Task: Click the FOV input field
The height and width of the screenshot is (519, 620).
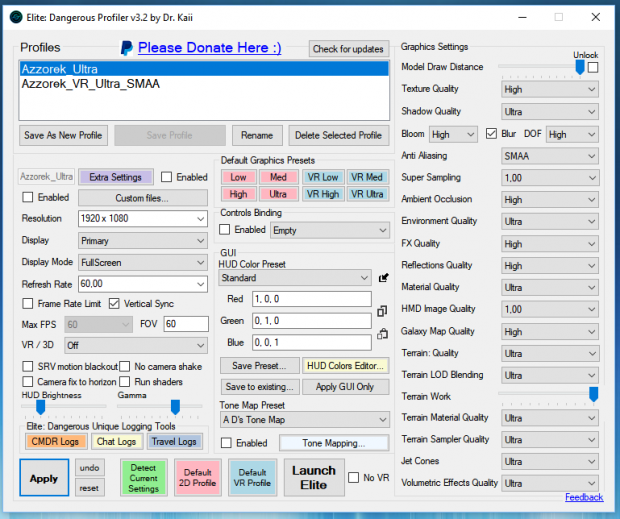Action: coord(185,324)
